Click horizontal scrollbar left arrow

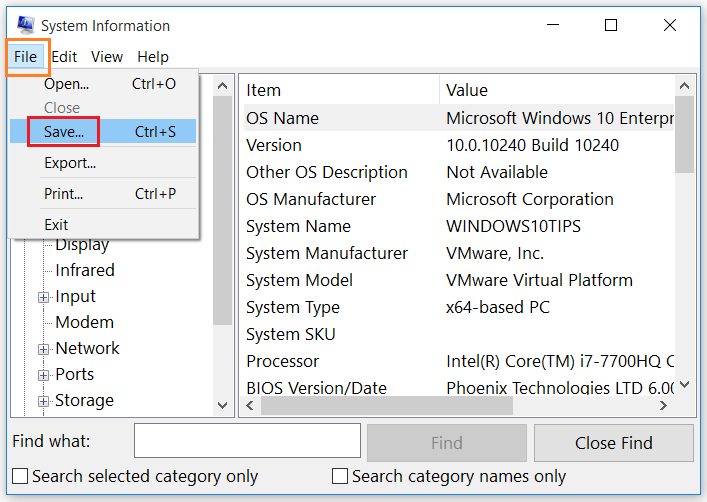point(250,405)
